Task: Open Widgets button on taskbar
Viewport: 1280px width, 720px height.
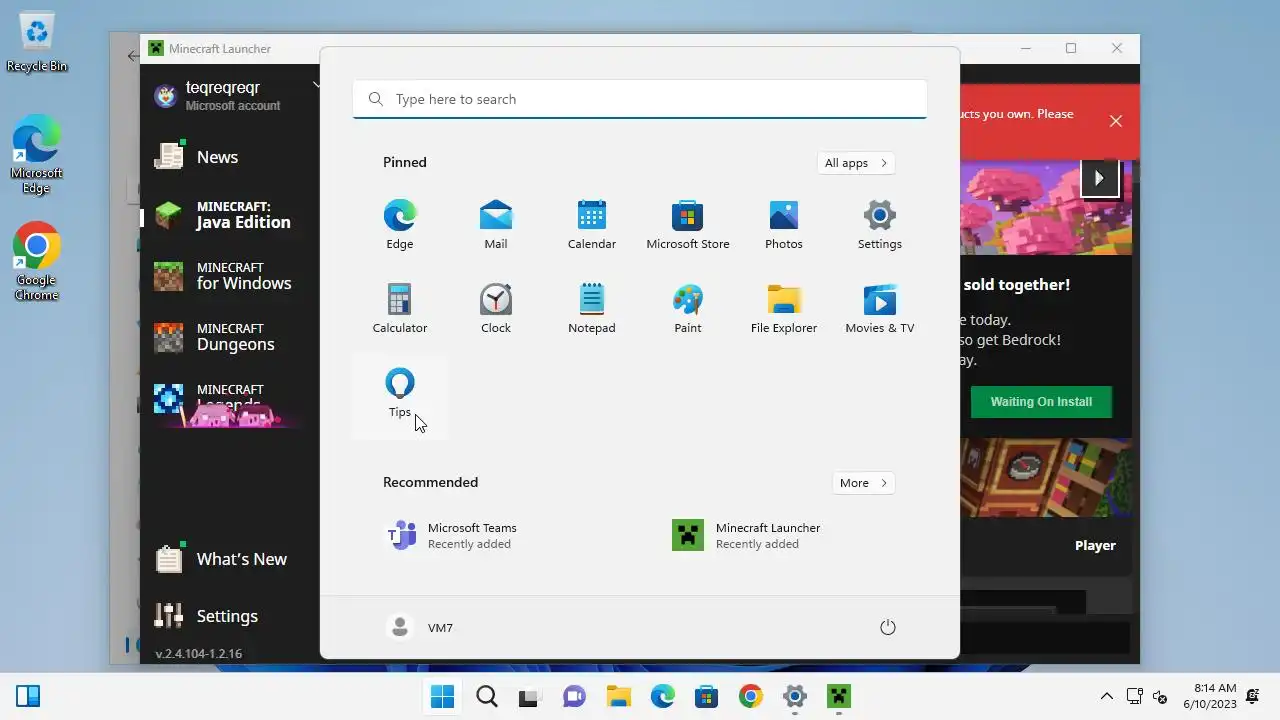Action: 28,696
